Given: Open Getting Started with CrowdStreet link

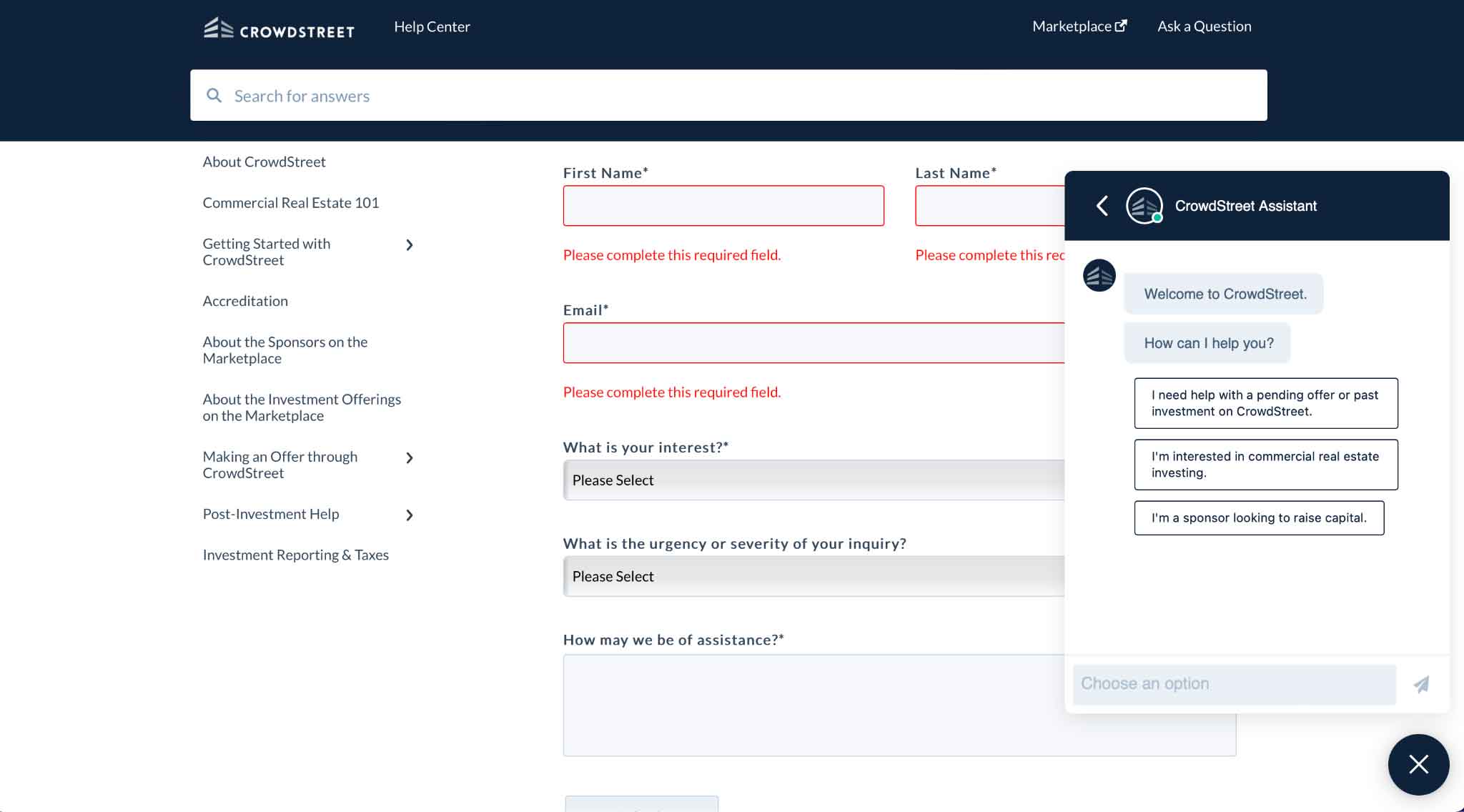Looking at the screenshot, I should [x=266, y=252].
